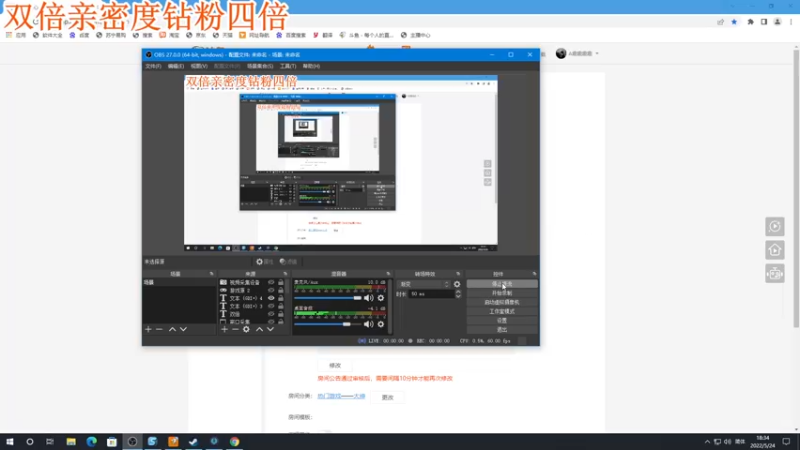Adjust the 麦克风/Aux volume slider
Image resolution: width=800 pixels, height=450 pixels.
(328, 298)
